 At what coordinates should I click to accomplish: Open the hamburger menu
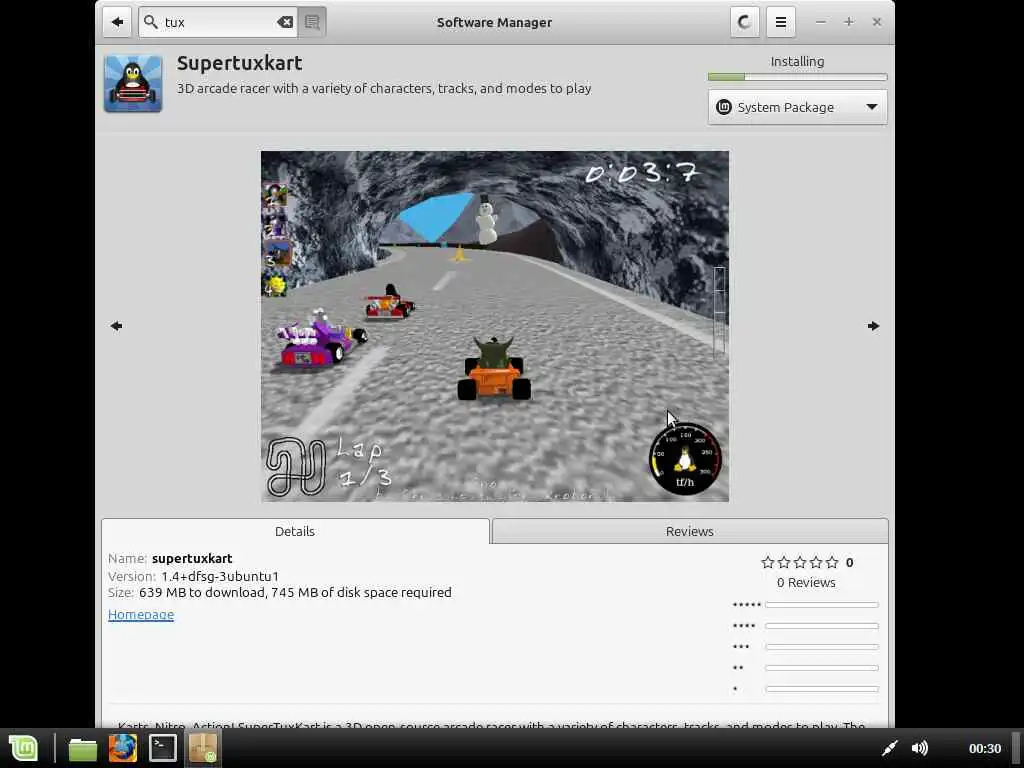pos(780,22)
